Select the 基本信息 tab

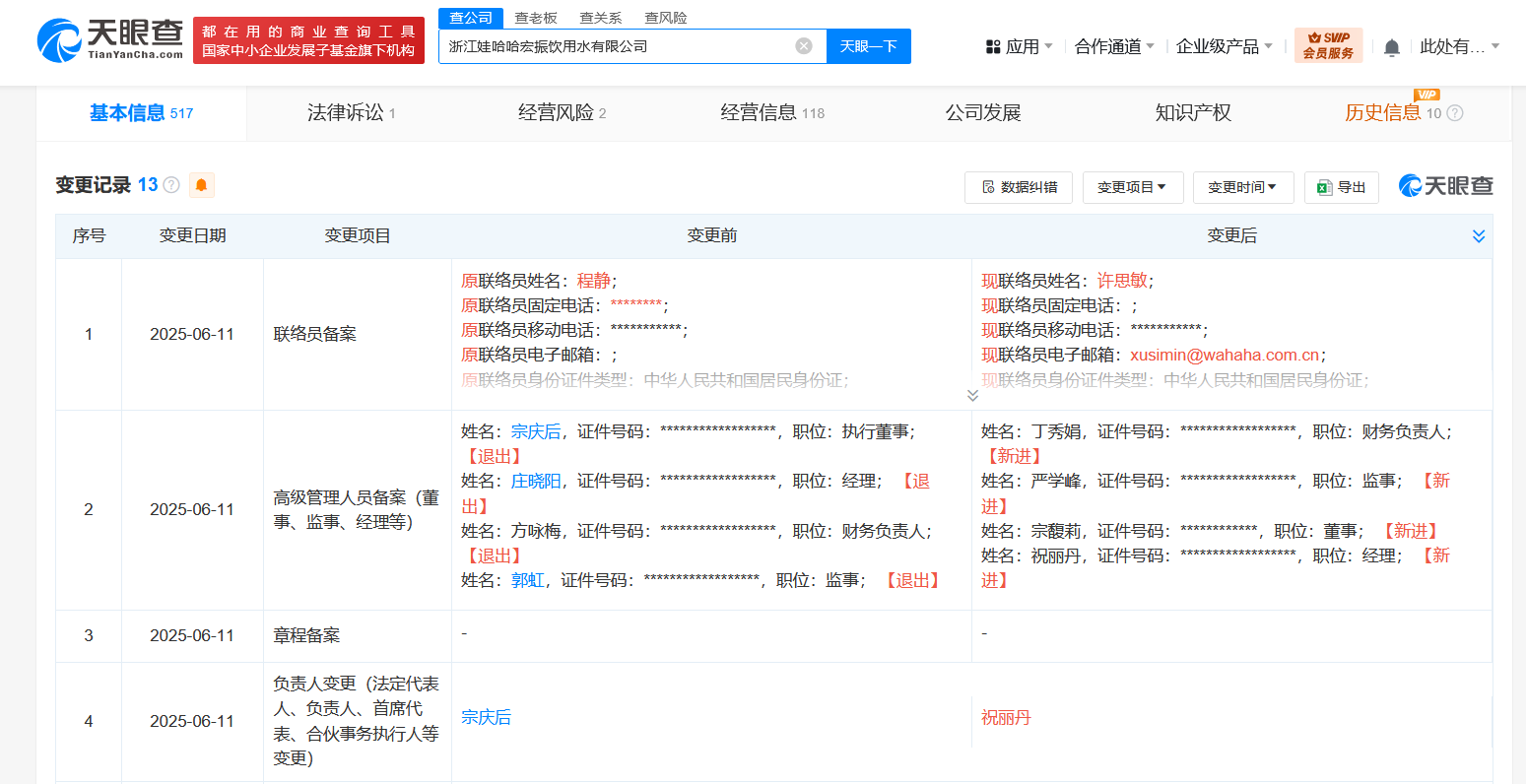tap(141, 113)
